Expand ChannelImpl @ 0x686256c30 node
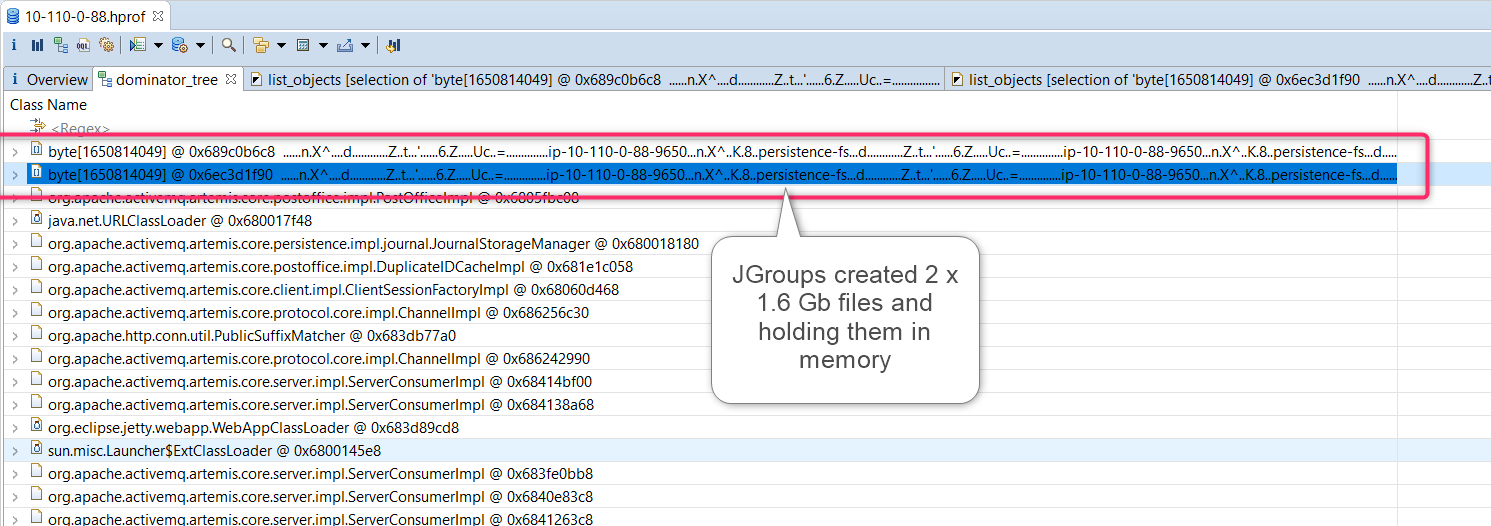The height and width of the screenshot is (526, 1491). pos(14,312)
